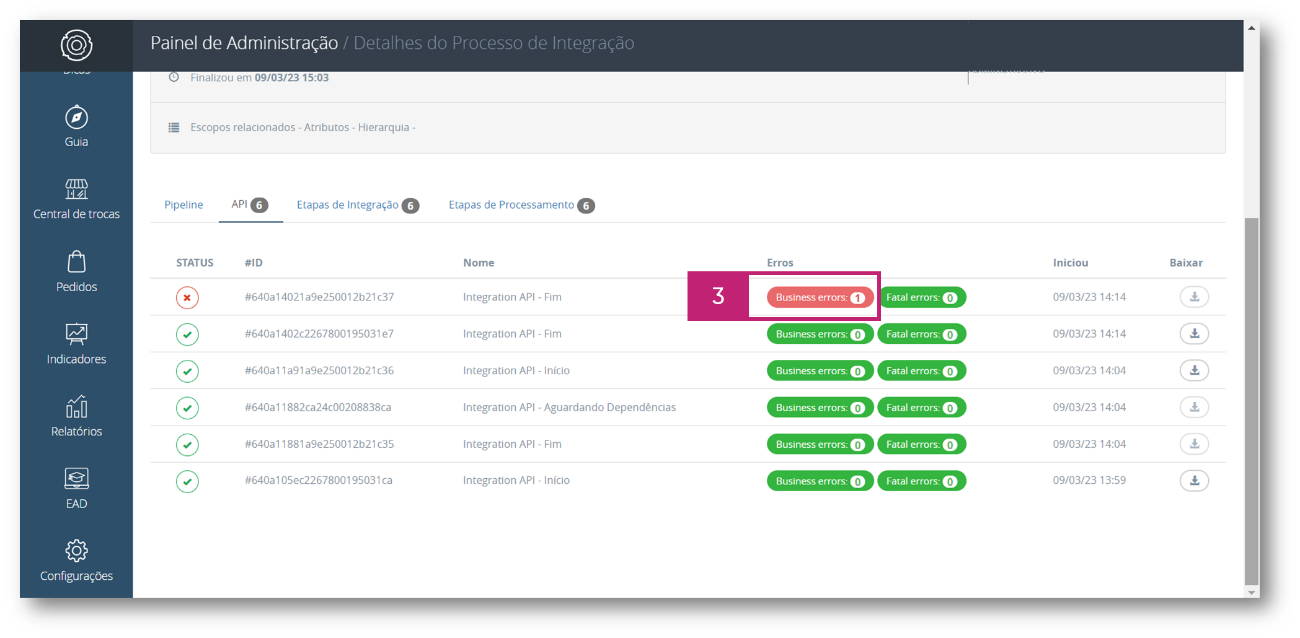Download the log for #640a1402c2267800195031e7
Viewport: 1300px width, 638px height.
click(1194, 334)
